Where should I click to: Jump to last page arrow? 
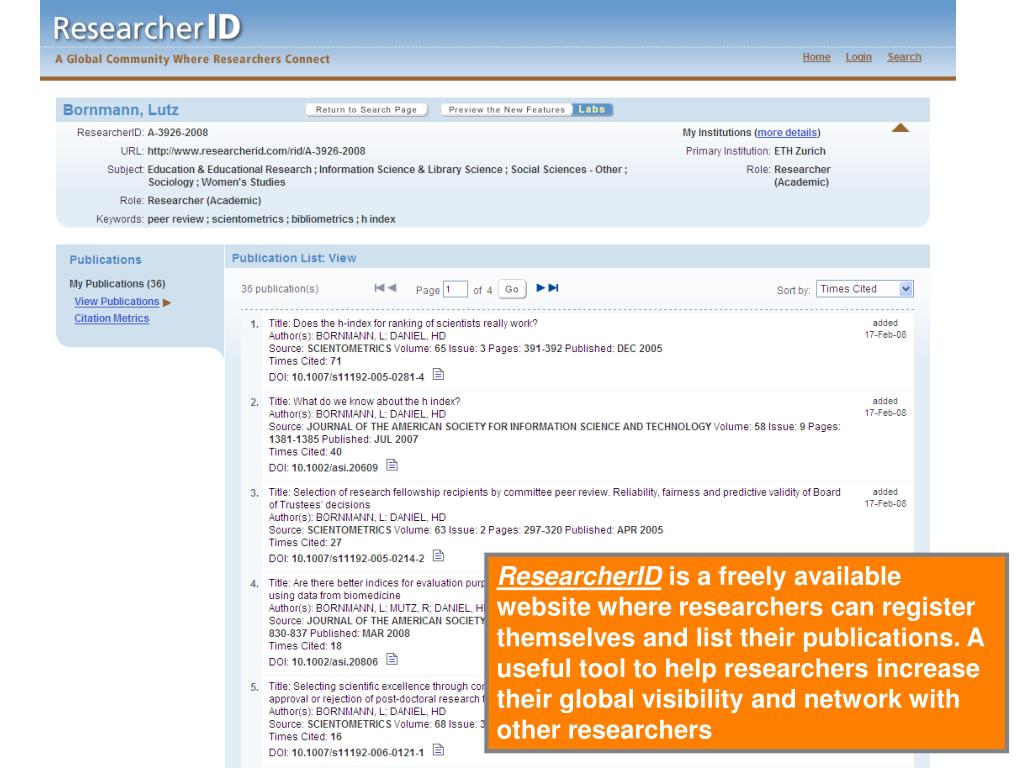pos(553,288)
